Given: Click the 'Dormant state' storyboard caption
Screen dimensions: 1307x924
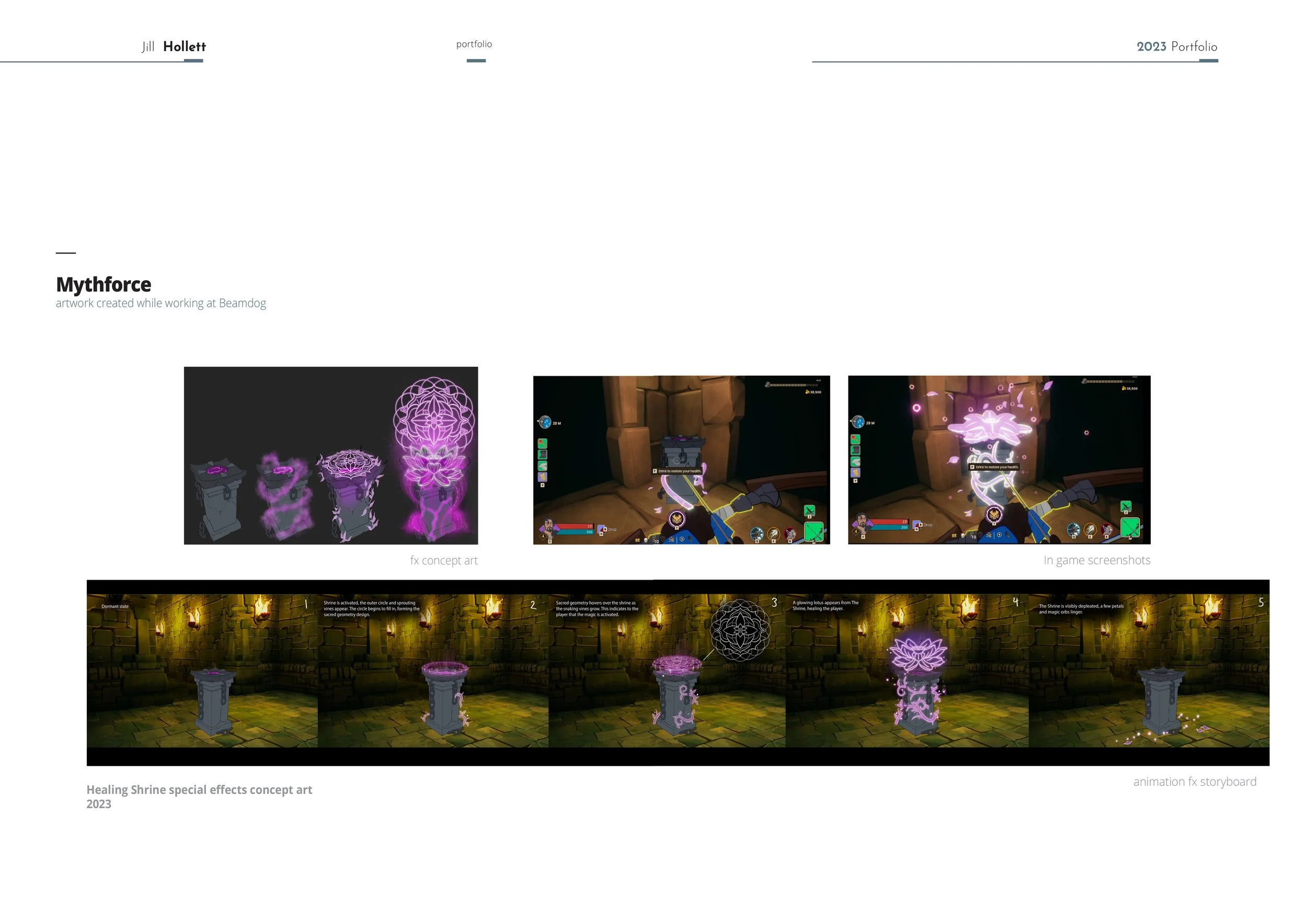Looking at the screenshot, I should (115, 607).
